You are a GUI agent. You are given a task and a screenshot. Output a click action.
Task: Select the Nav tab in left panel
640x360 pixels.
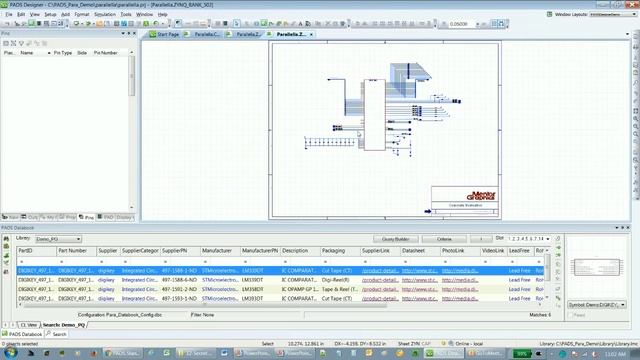(10, 218)
